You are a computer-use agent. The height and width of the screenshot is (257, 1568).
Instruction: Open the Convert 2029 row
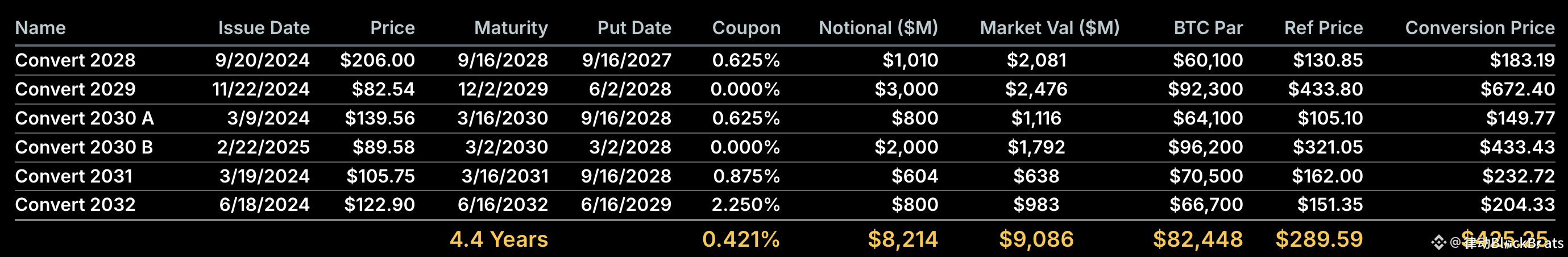tap(75, 89)
